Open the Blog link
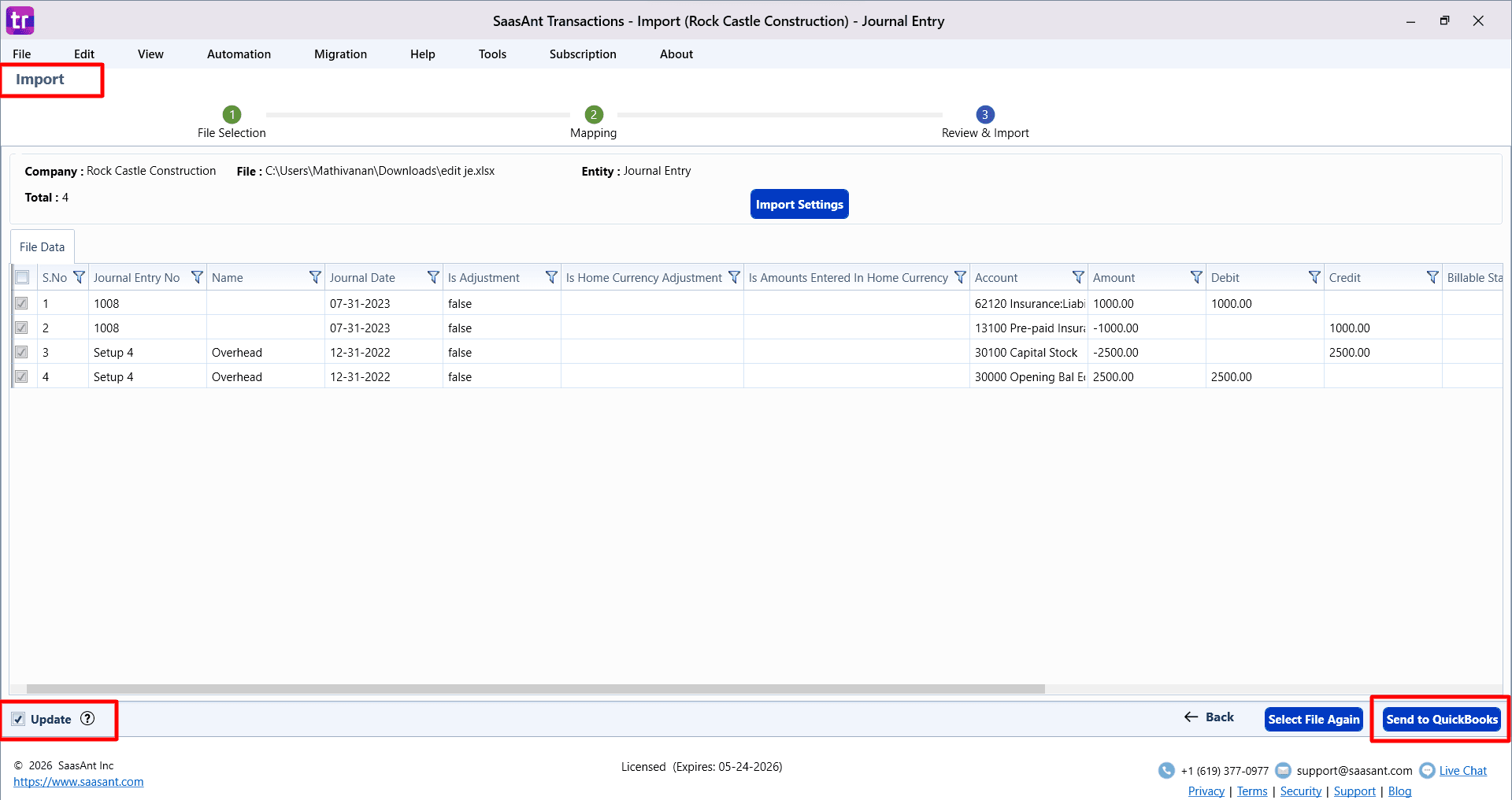Screen dimensions: 1512x800 coord(1399,791)
